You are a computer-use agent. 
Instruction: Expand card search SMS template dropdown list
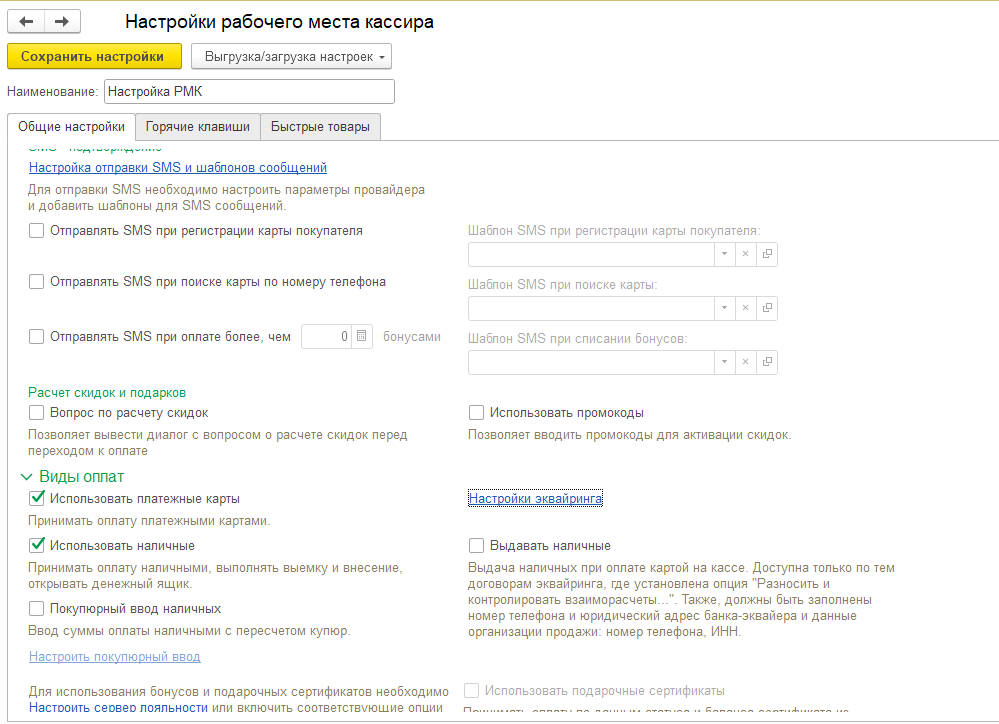[x=724, y=308]
